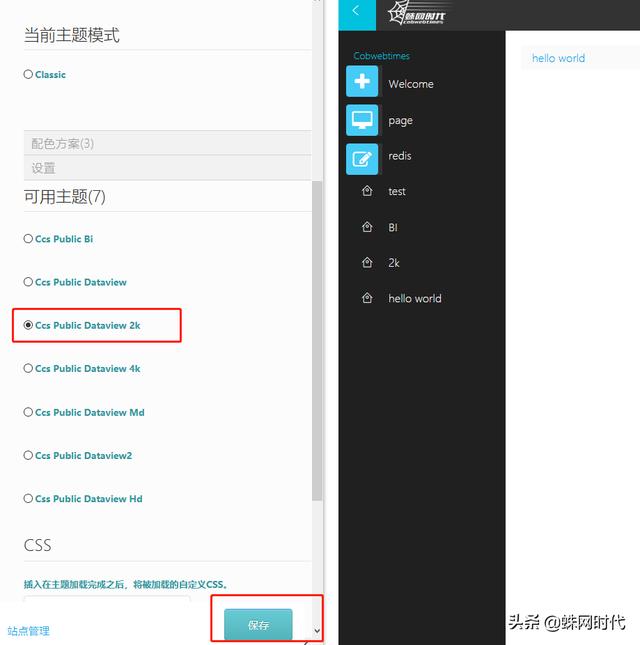This screenshot has width=640, height=645.
Task: Click the edit icon beside redis
Action: pos(362,159)
